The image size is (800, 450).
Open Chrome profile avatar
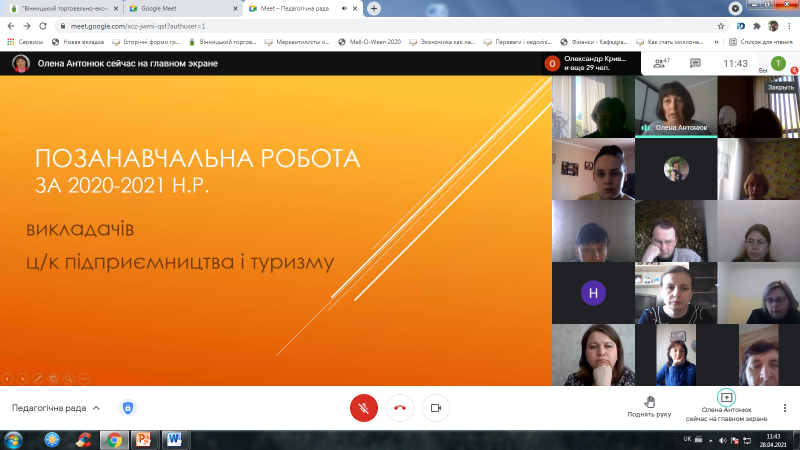[773, 26]
